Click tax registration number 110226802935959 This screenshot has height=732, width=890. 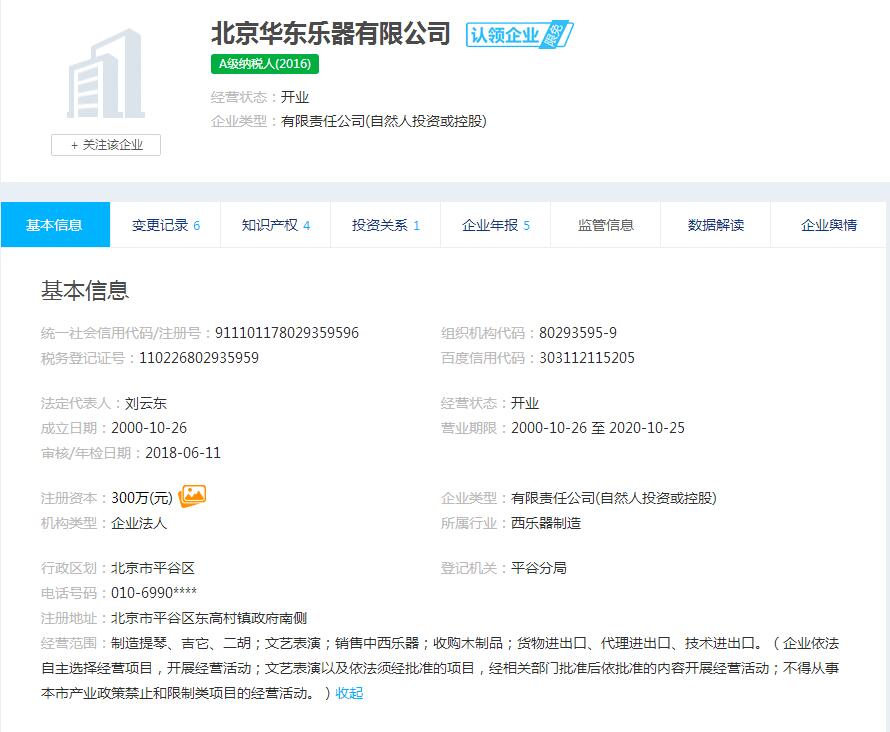[x=199, y=358]
